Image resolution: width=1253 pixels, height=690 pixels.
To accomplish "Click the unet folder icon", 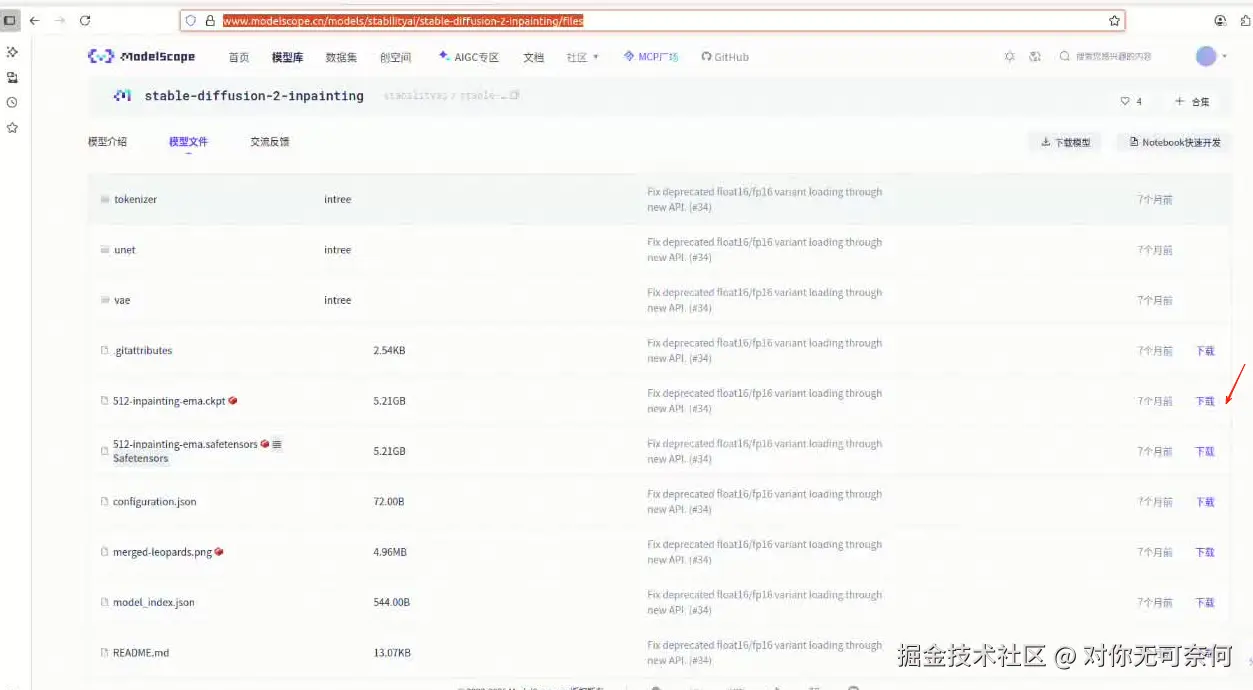I will tap(105, 249).
